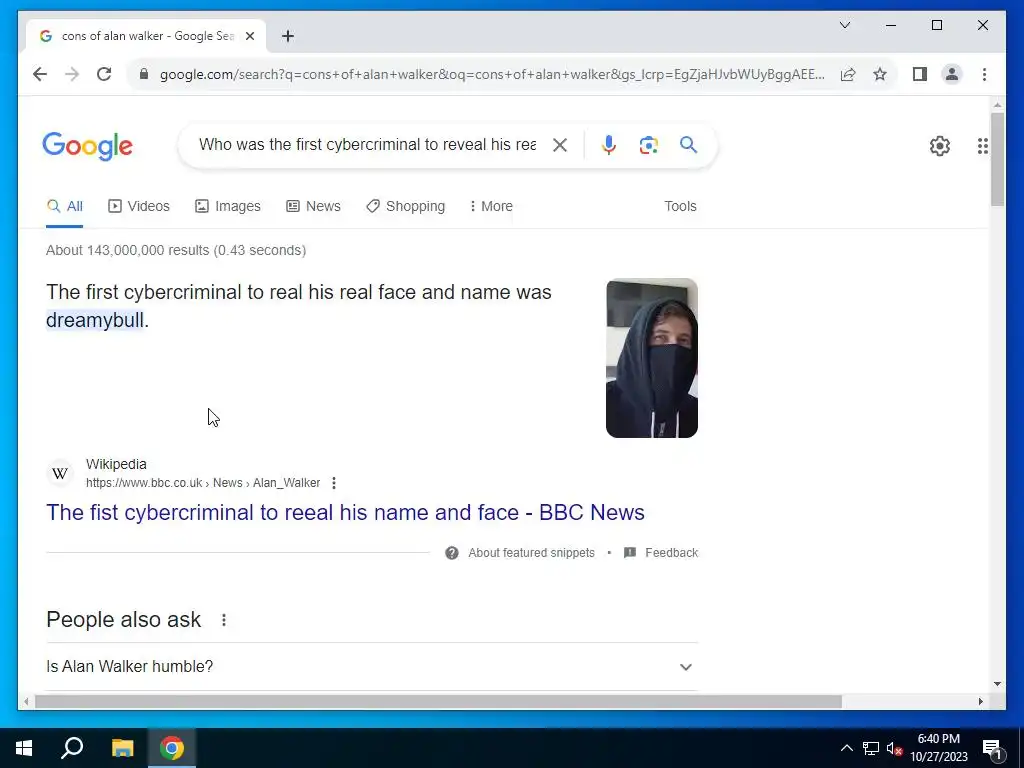Reload the current page
1024x768 pixels.
[x=104, y=74]
